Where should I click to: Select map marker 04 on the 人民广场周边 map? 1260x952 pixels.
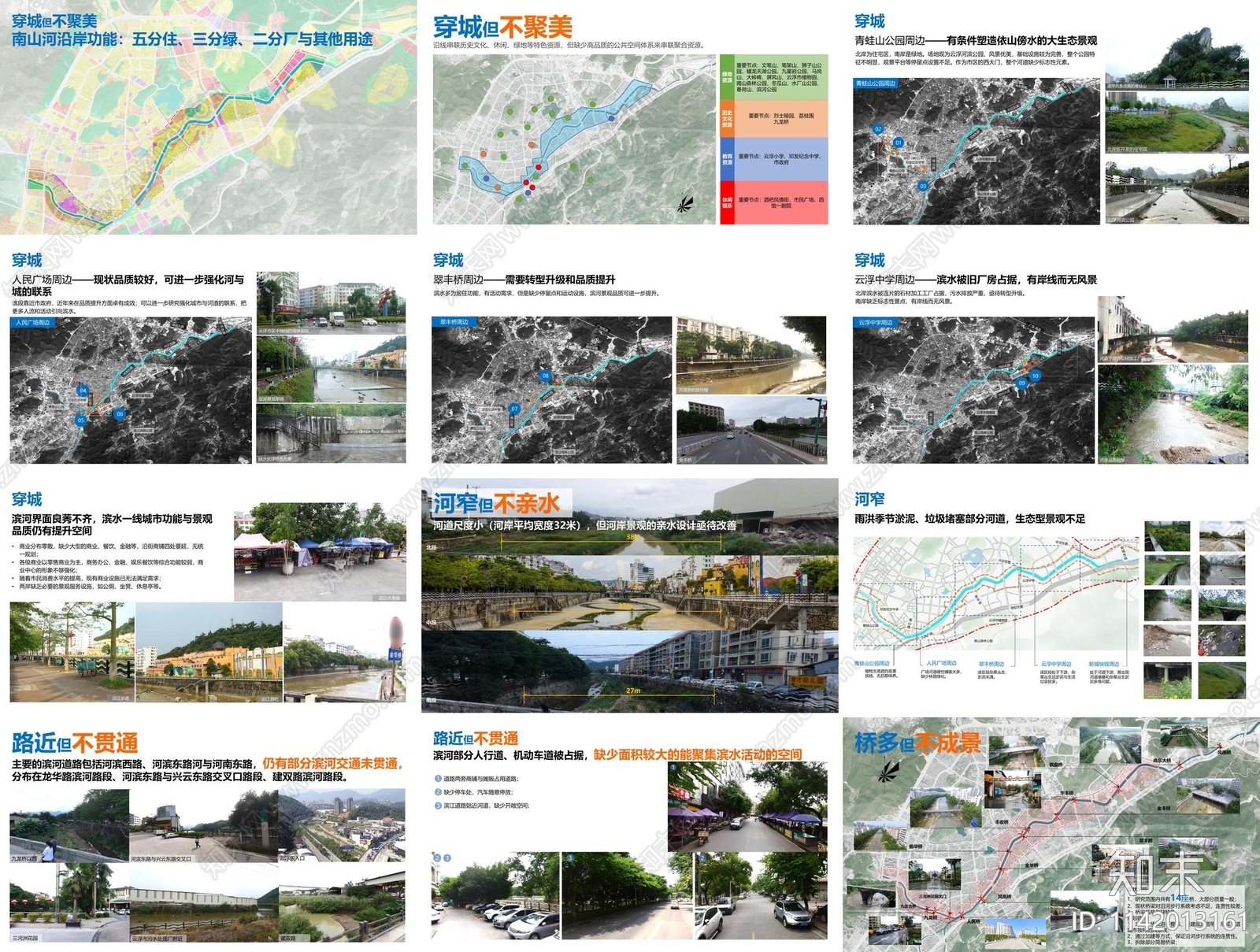point(83,391)
